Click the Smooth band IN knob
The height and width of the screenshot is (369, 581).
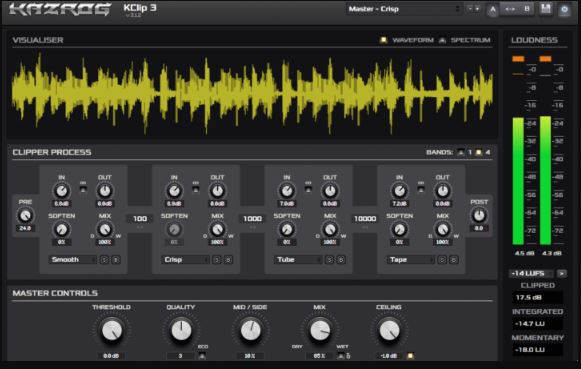pyautogui.click(x=62, y=191)
